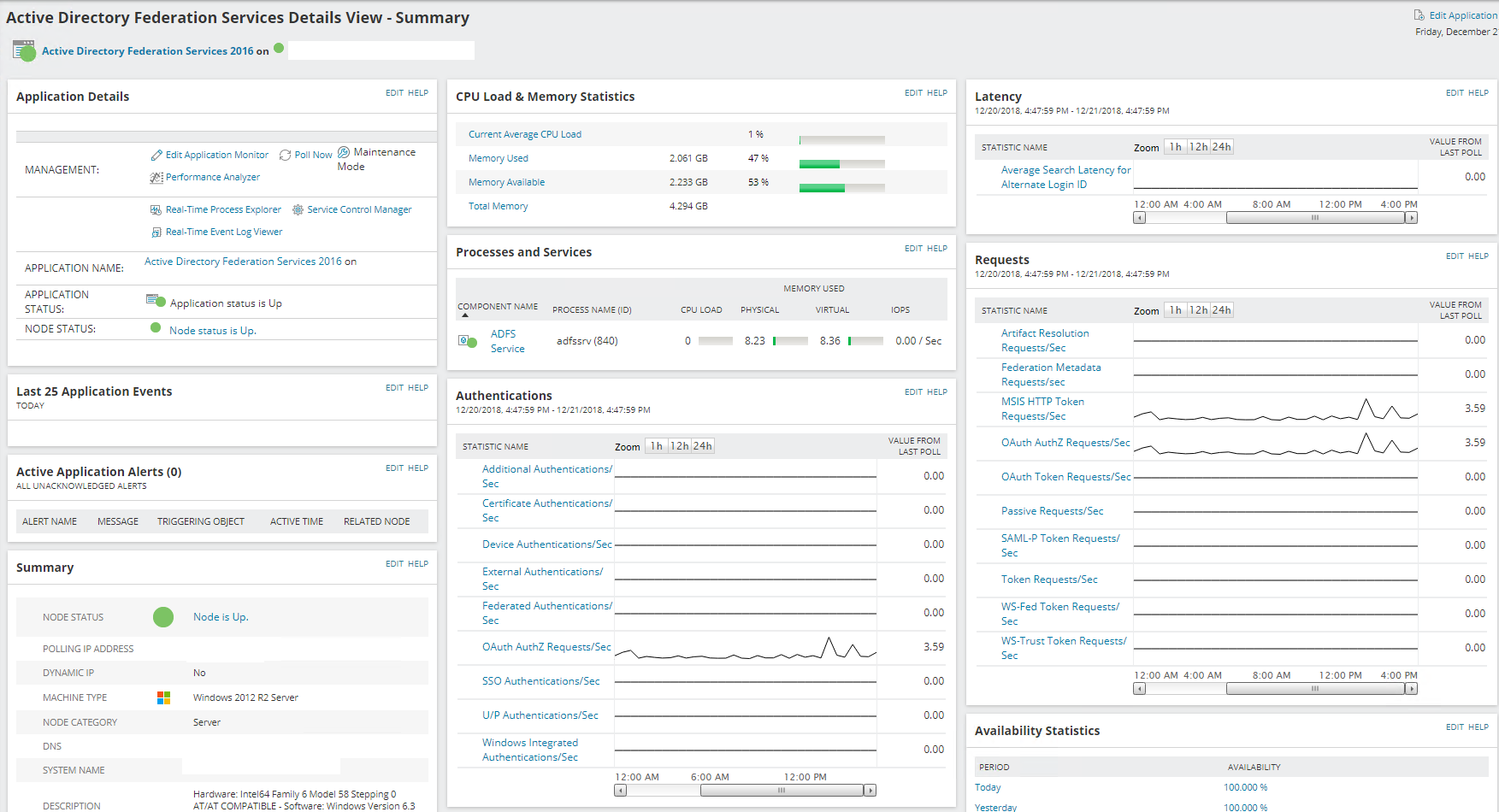
Task: Click the ADFS Service component status icon
Action: [x=467, y=341]
